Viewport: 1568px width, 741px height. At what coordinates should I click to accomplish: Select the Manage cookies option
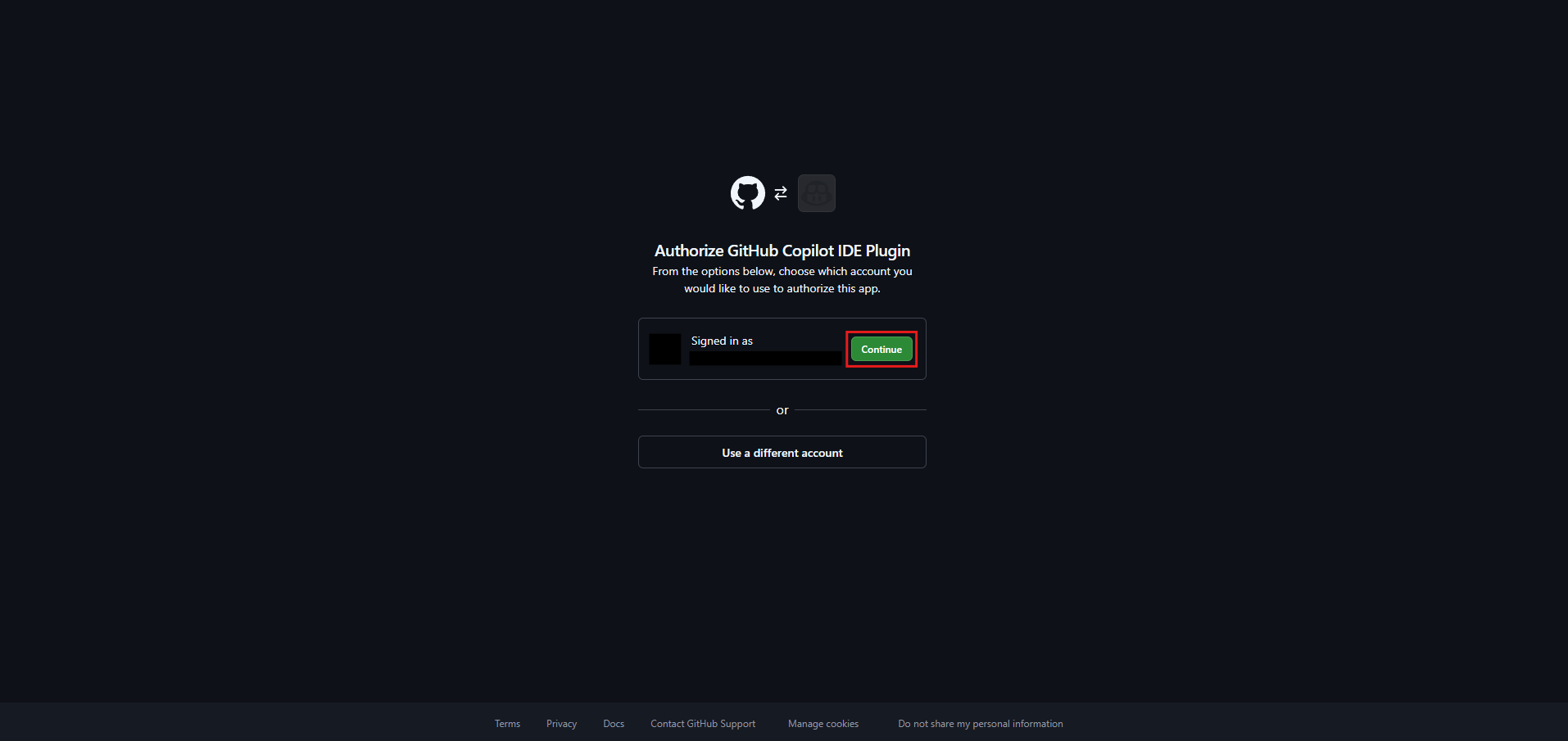coord(823,724)
